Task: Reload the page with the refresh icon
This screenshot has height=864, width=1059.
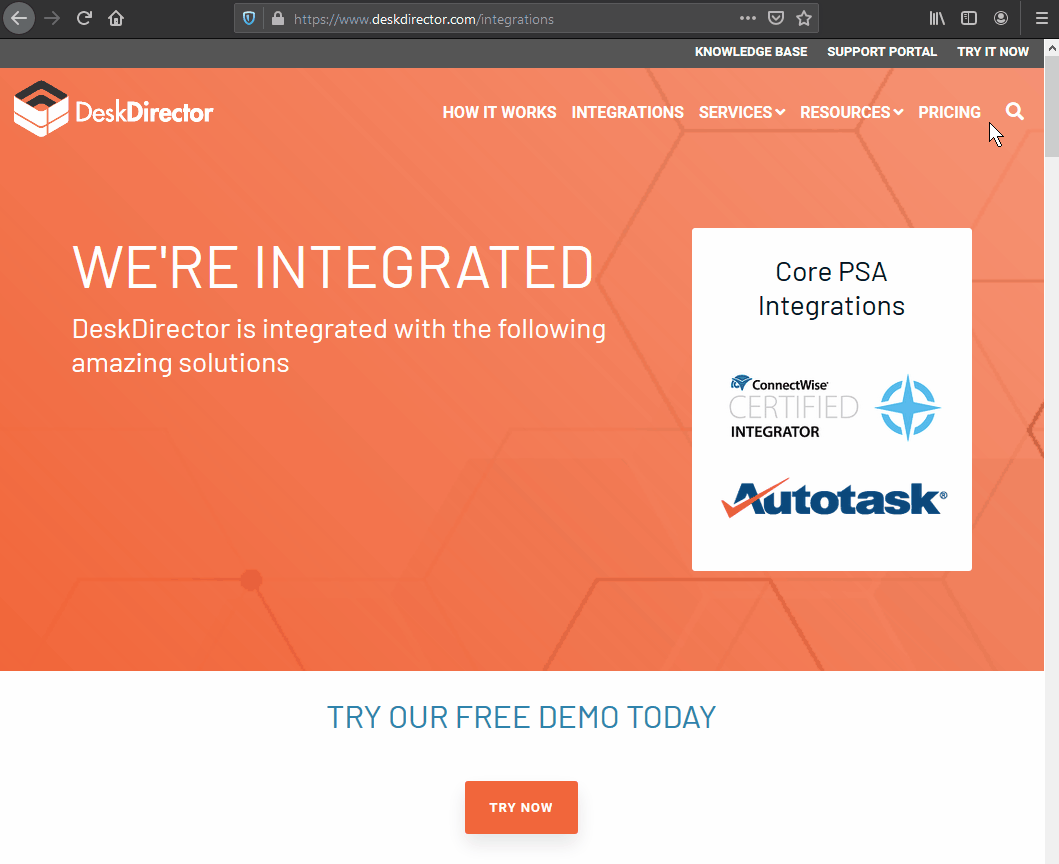Action: coord(84,18)
